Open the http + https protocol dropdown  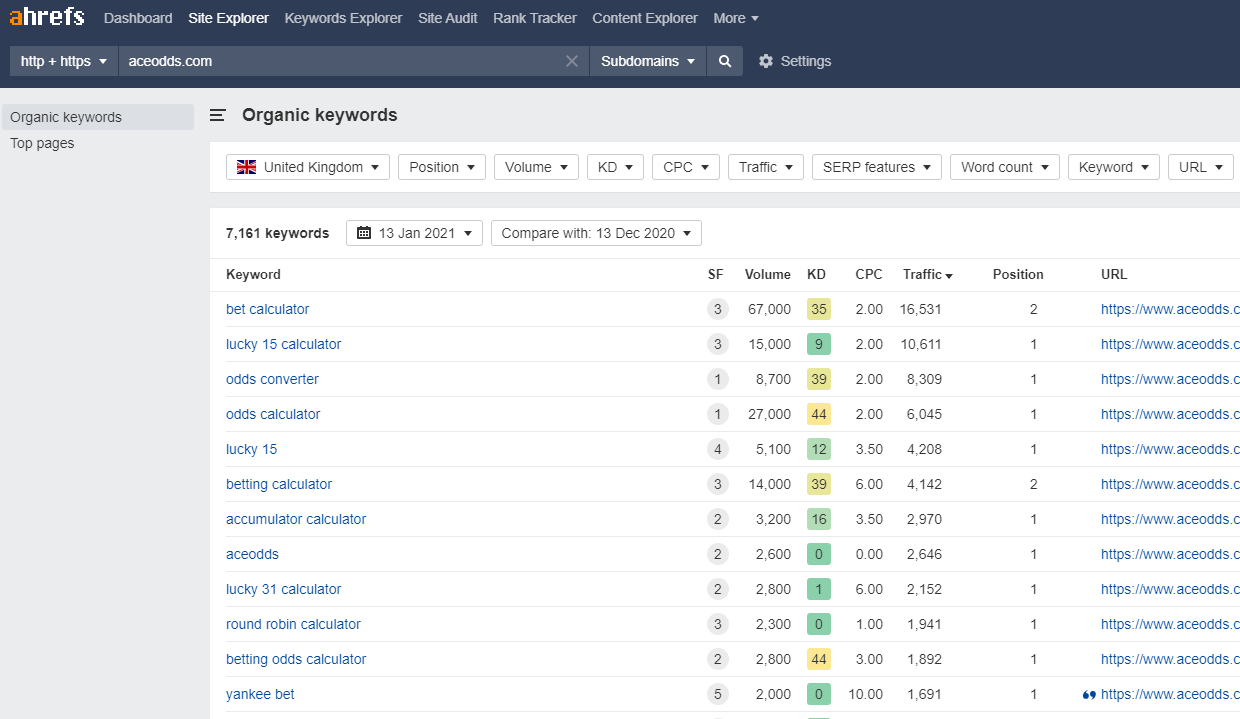[63, 61]
